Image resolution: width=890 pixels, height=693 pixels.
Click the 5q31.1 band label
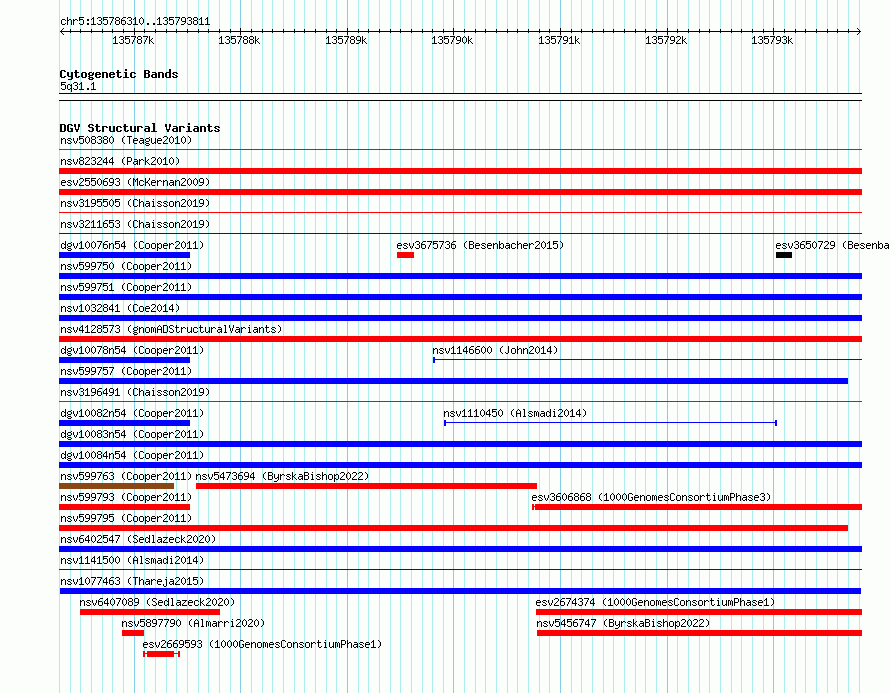tap(78, 86)
